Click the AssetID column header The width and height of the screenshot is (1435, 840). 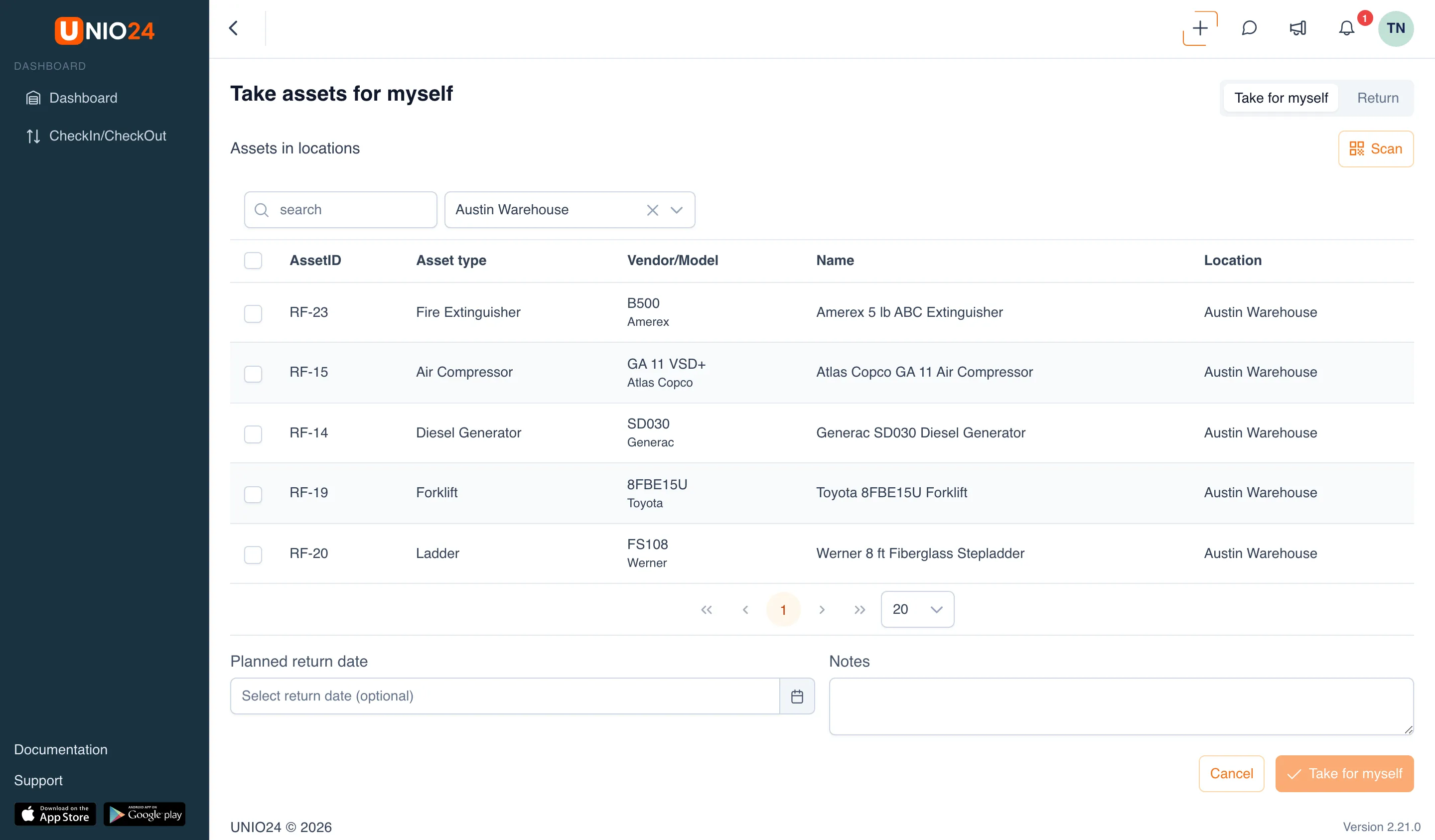(315, 261)
